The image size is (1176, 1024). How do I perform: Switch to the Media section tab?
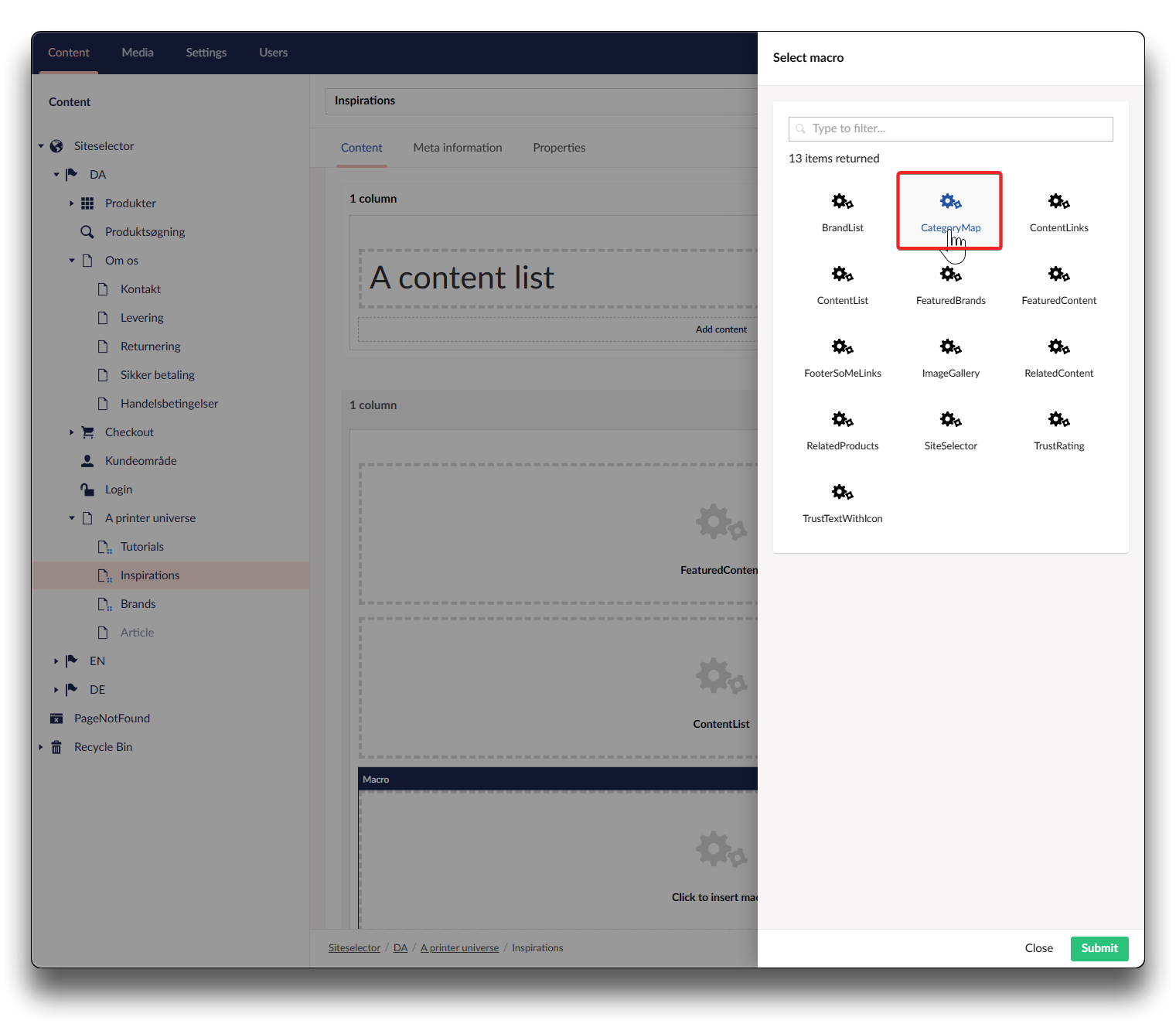[x=138, y=53]
